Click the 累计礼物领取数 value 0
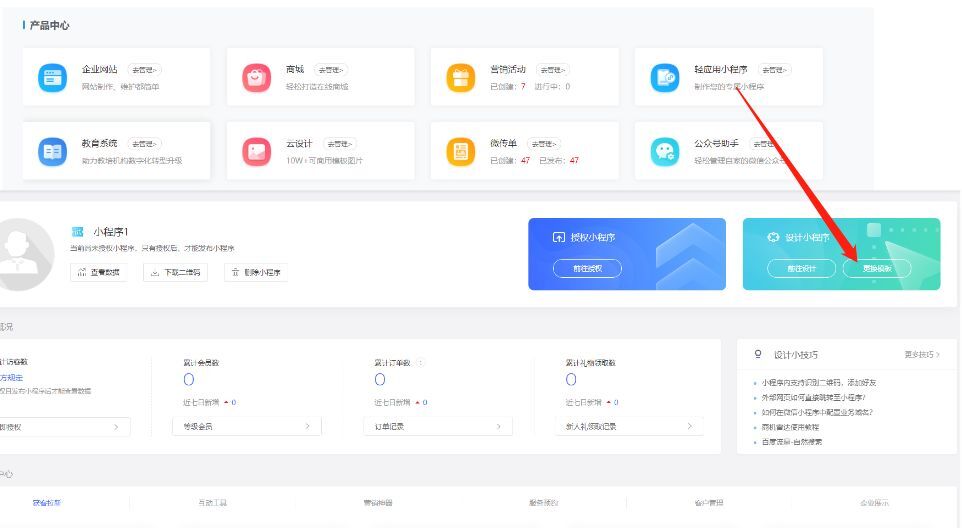The width and height of the screenshot is (962, 528). click(x=571, y=380)
